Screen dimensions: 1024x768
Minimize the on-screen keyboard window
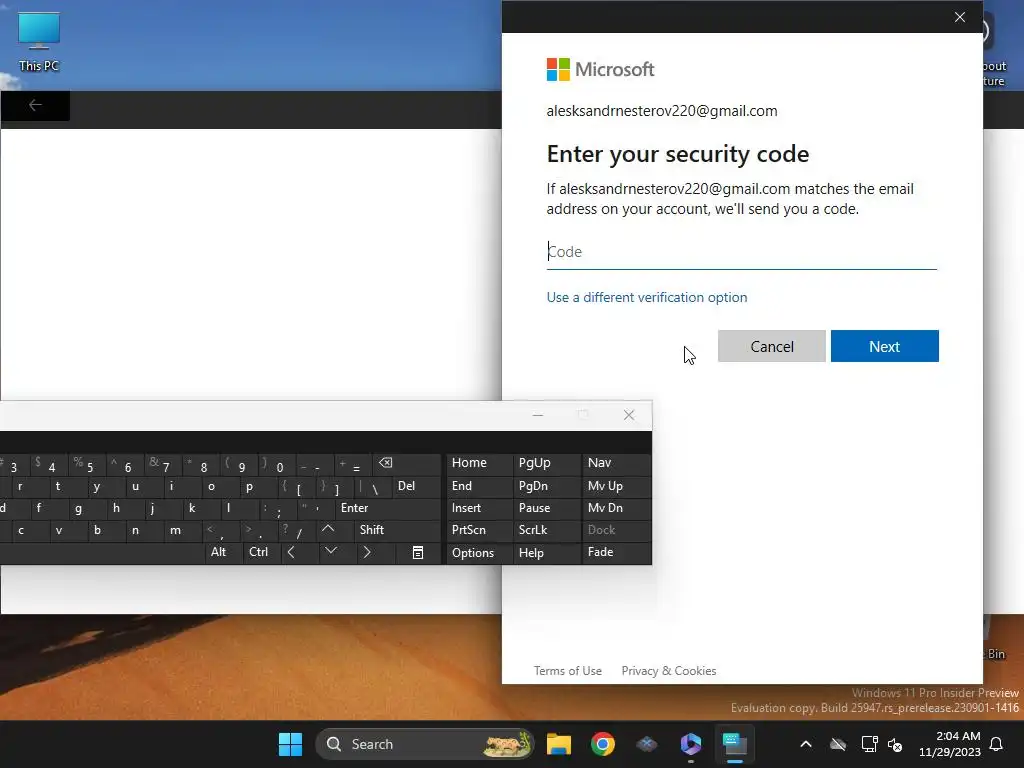[x=537, y=415]
